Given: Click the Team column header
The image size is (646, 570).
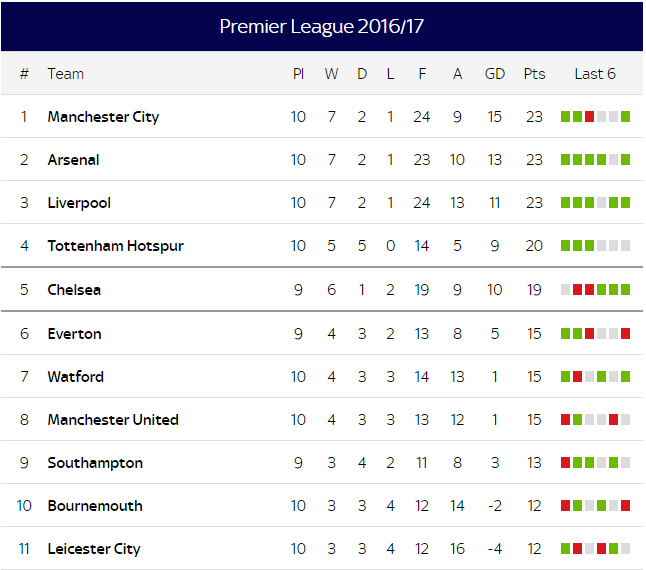Looking at the screenshot, I should (66, 74).
